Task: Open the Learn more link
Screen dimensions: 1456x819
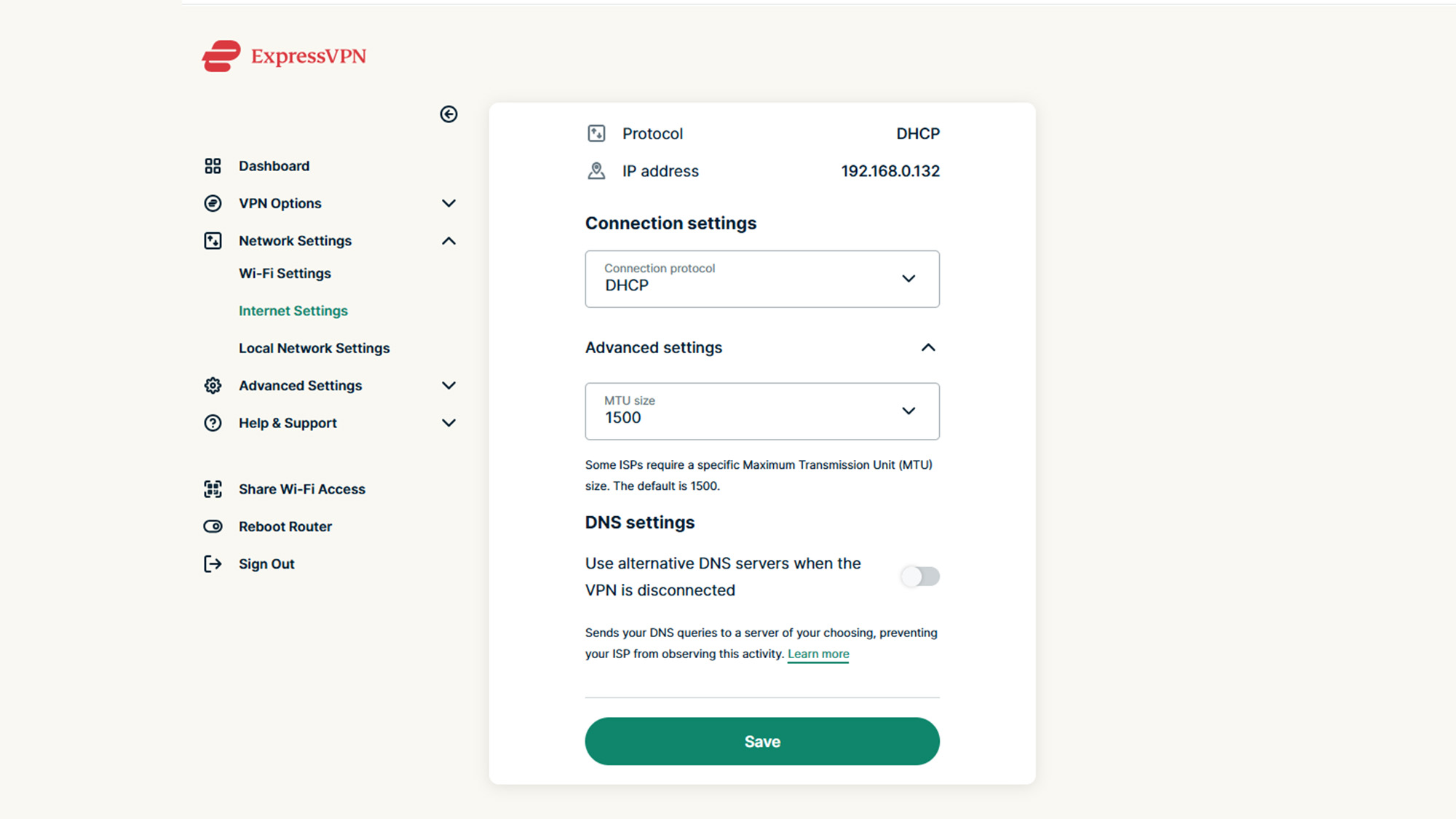Action: (x=818, y=654)
